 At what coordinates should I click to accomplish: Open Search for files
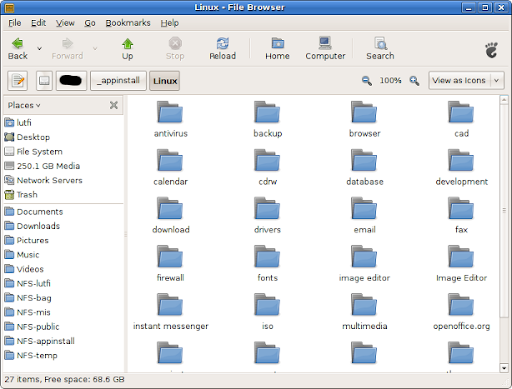(380, 49)
